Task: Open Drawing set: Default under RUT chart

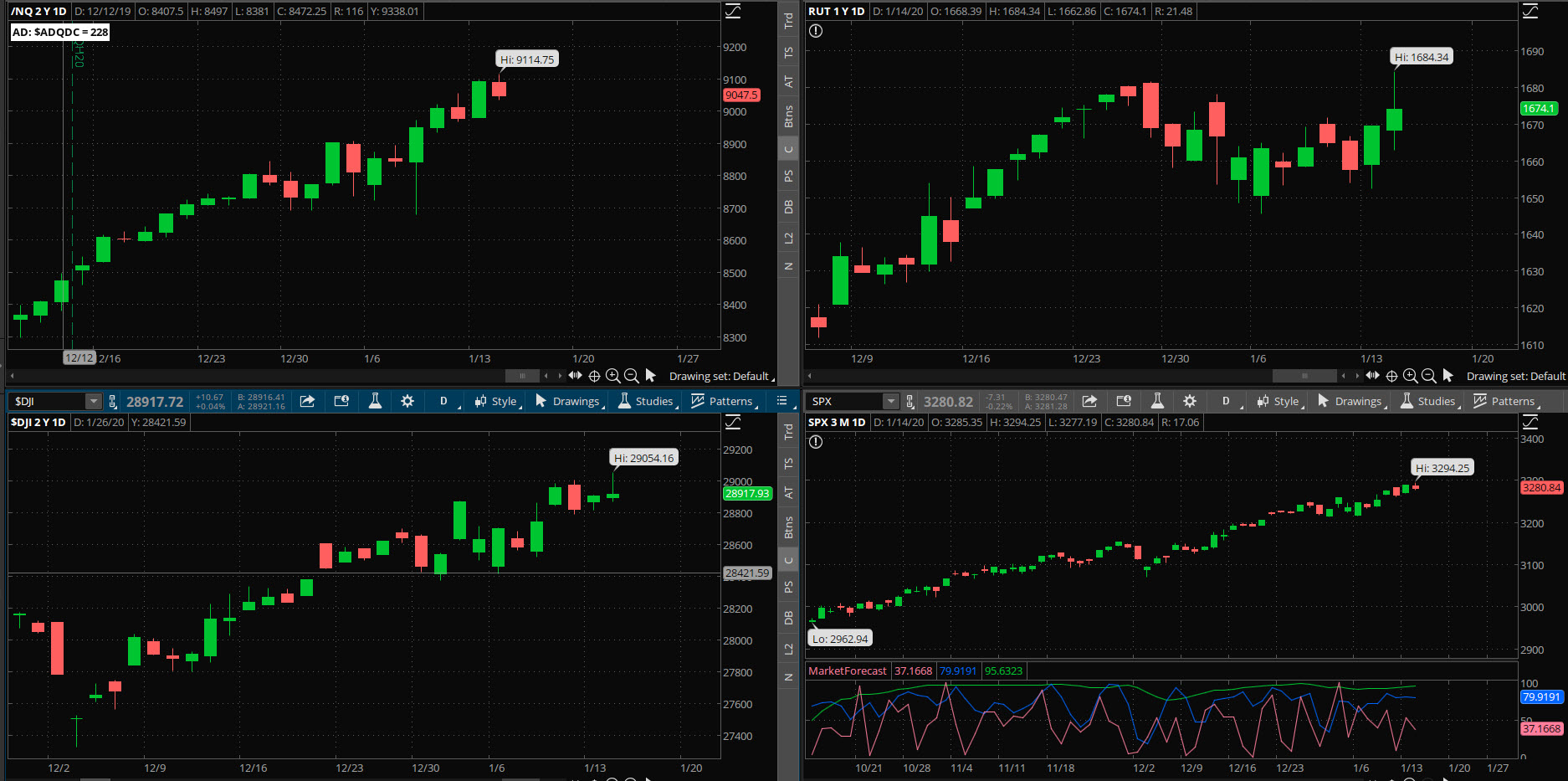Action: pos(1515,376)
